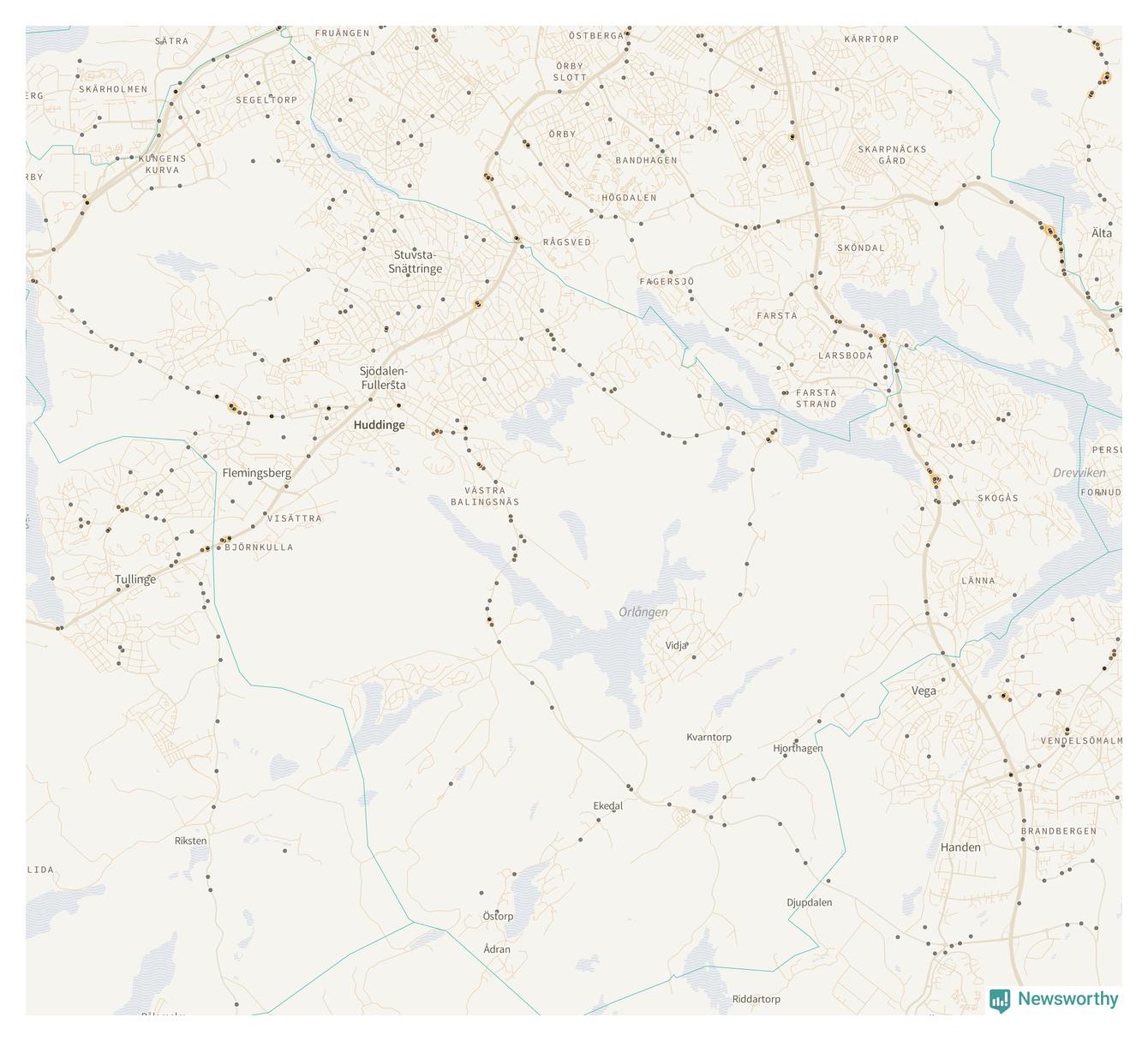
Task: Select the Kvarntorp place label
Action: coord(709,737)
